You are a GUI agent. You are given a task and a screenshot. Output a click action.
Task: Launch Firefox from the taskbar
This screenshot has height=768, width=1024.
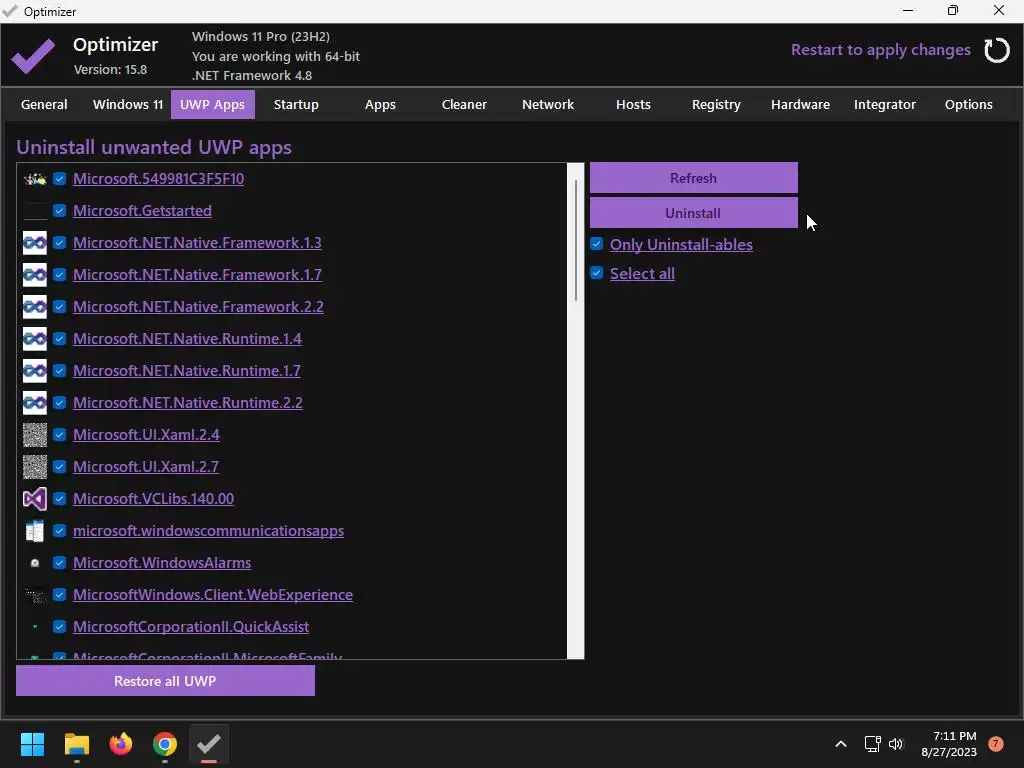[x=121, y=744]
